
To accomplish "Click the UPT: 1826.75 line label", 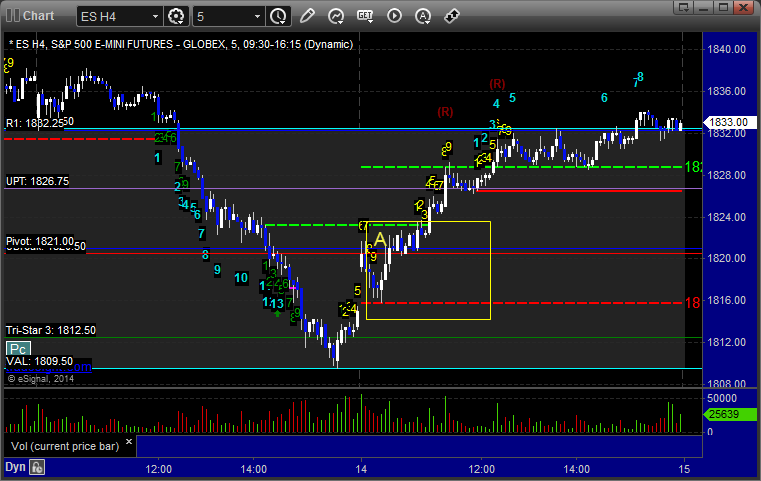I will tap(37, 181).
